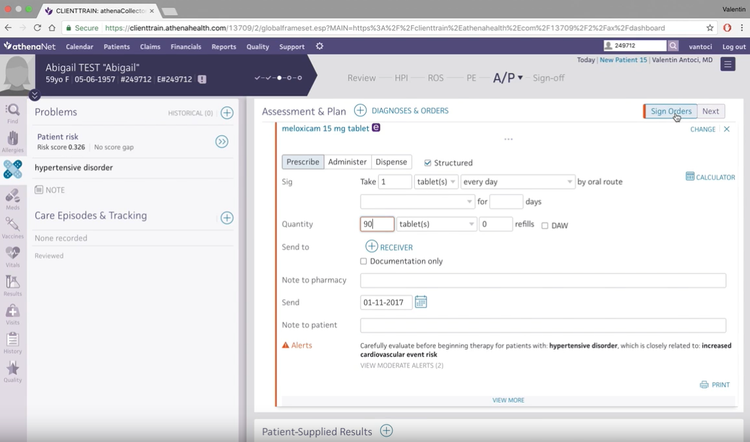
Task: Click the patient alert exclamation icon
Action: [x=202, y=79]
